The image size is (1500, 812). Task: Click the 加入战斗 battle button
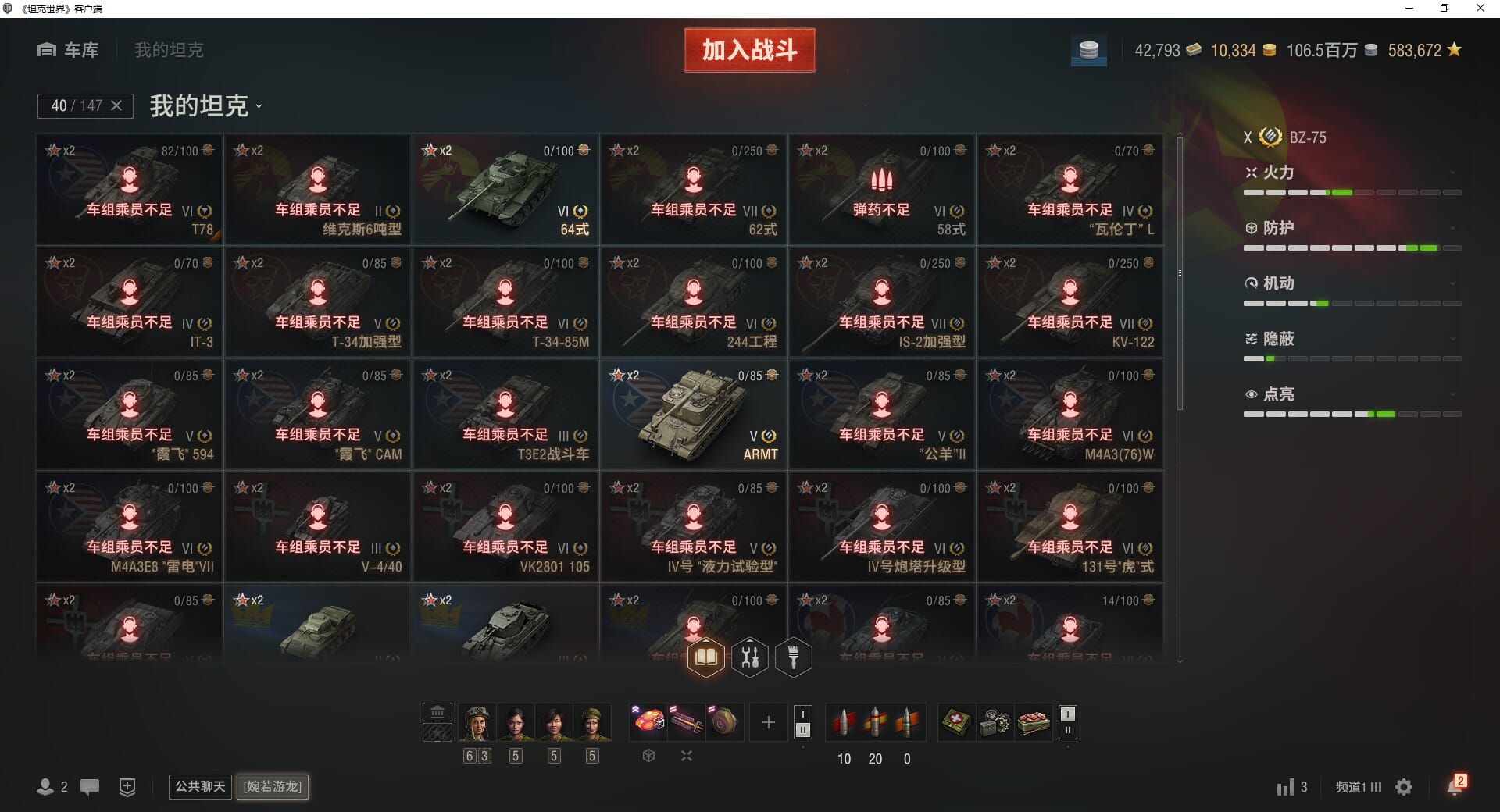click(x=749, y=50)
